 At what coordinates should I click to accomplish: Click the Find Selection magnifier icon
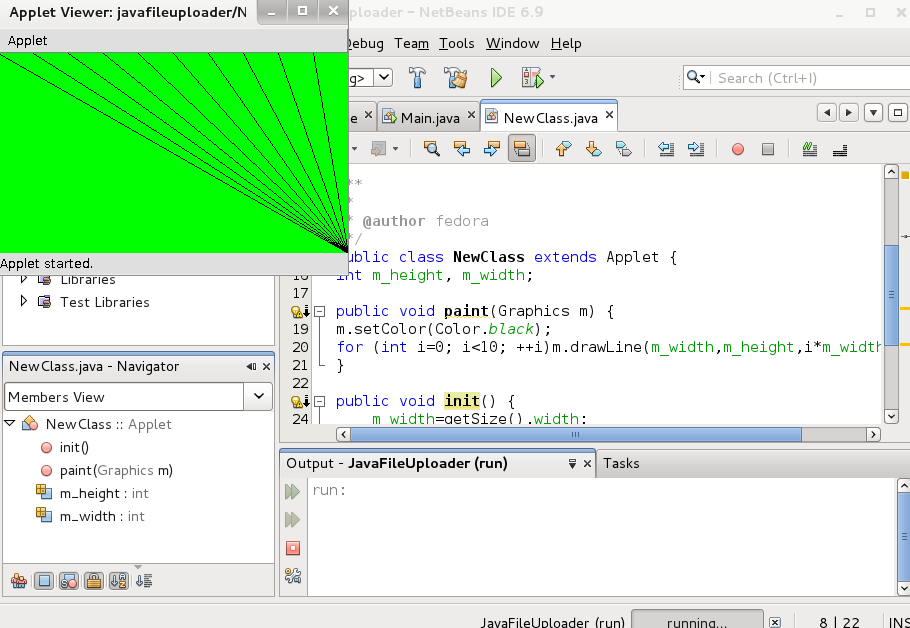431,149
